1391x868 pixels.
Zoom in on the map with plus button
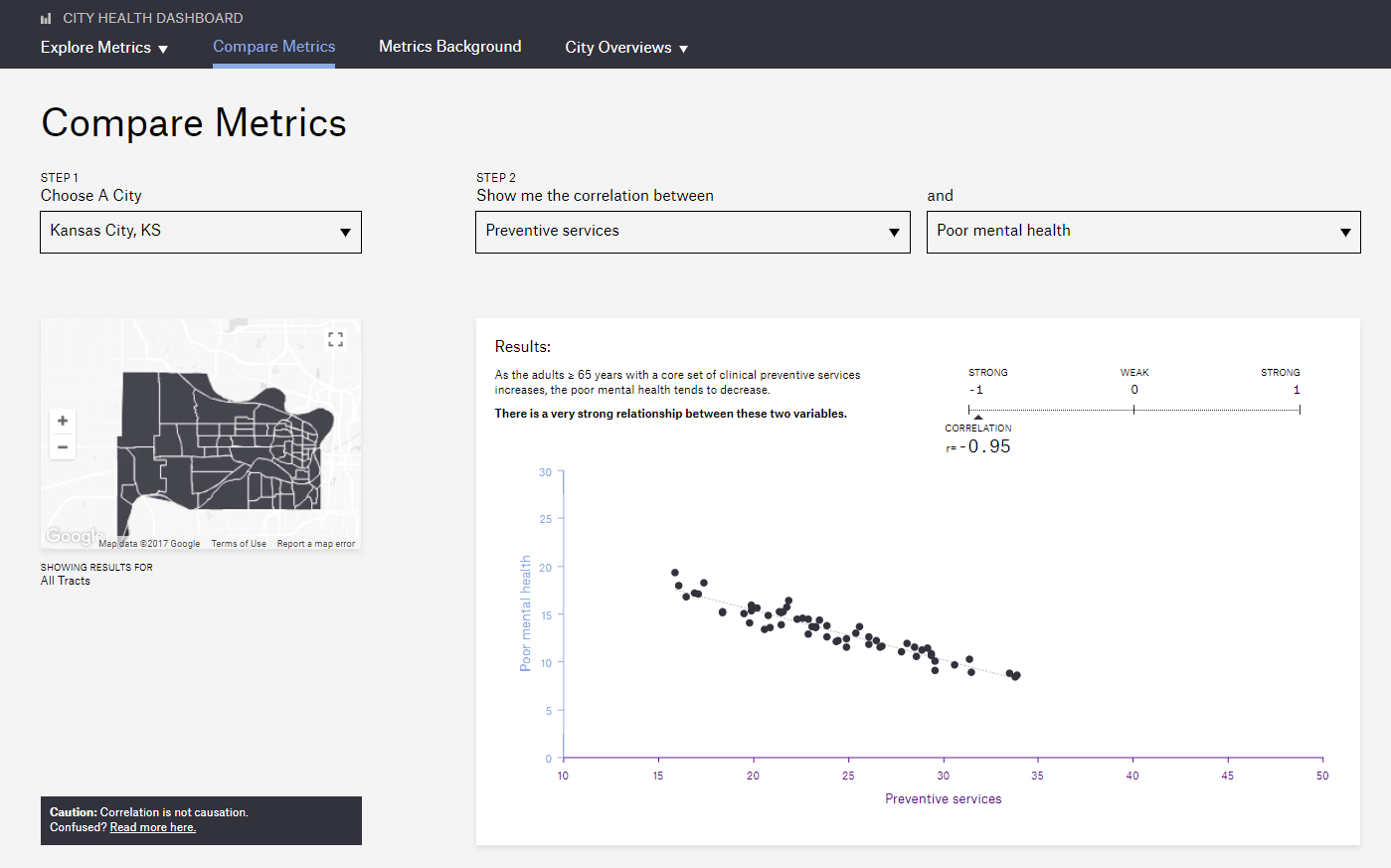(x=63, y=421)
